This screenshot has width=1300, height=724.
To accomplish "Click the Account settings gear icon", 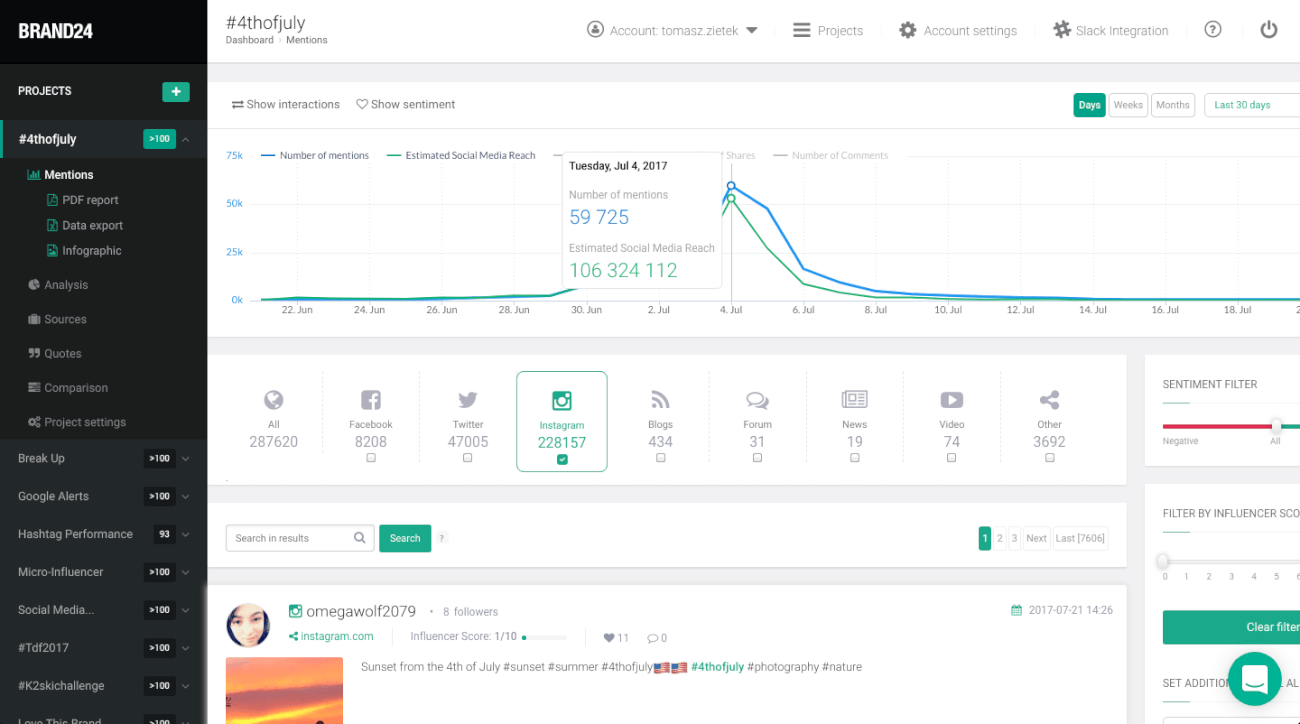I will point(908,30).
